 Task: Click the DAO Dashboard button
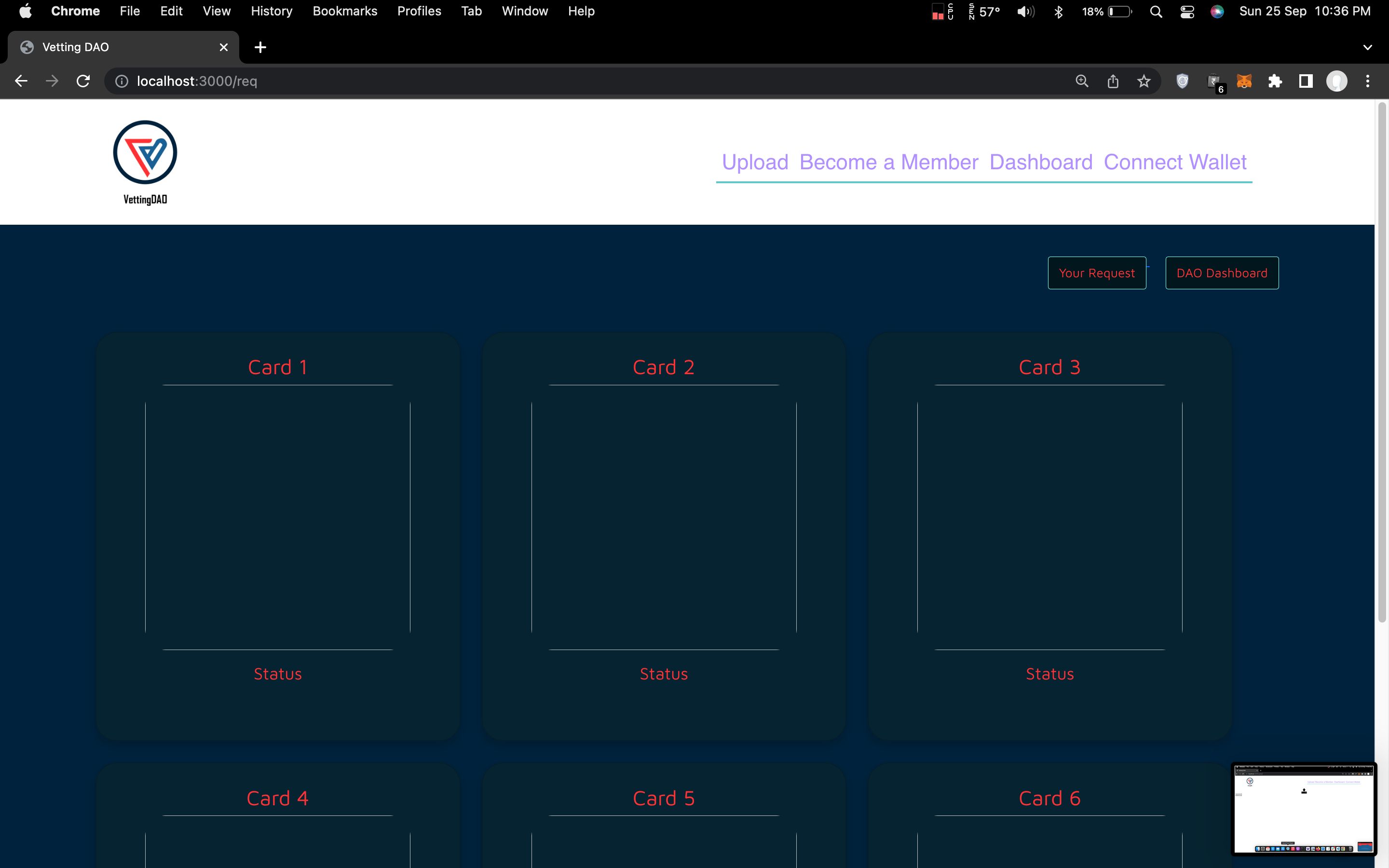tap(1222, 273)
